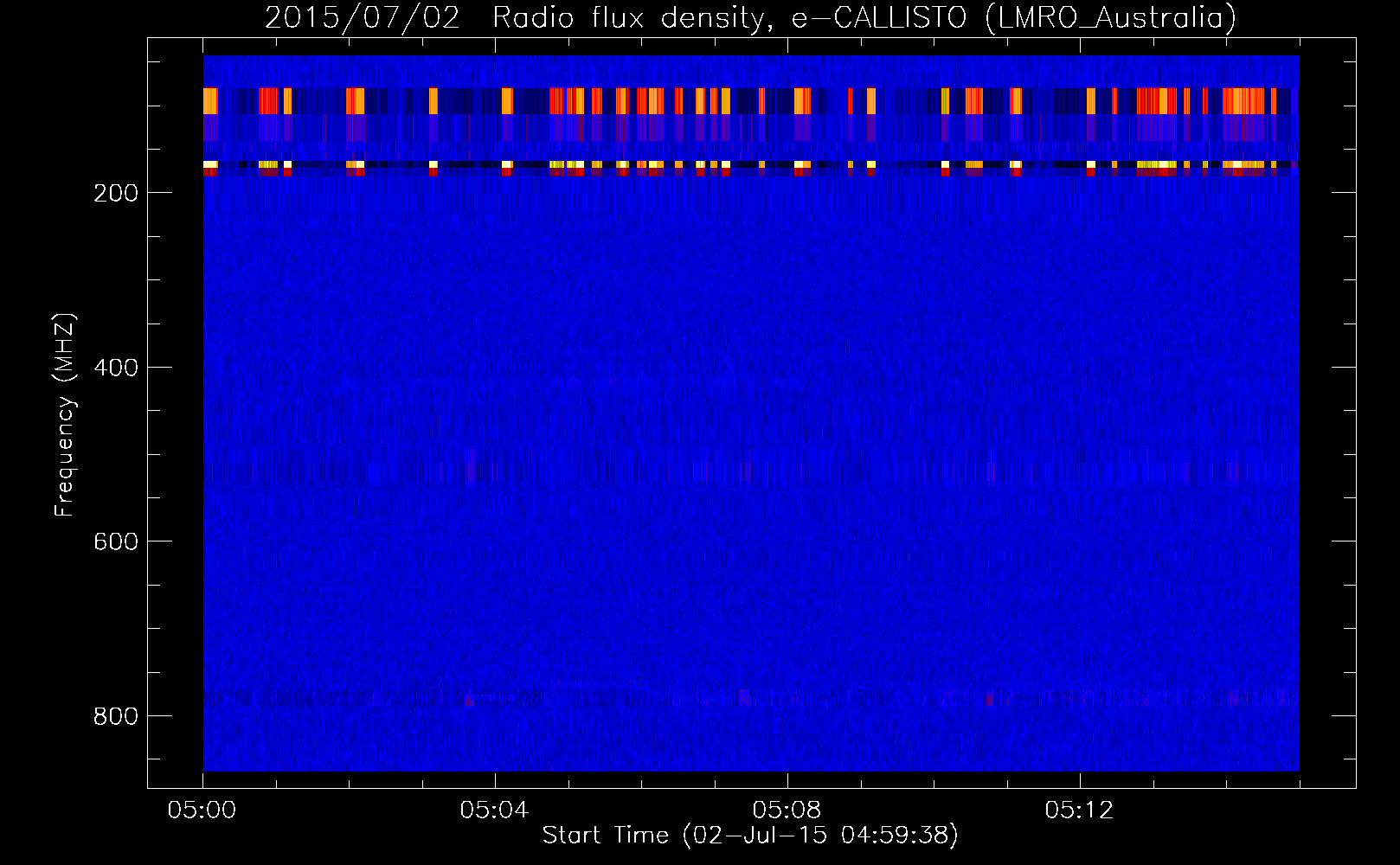
Task: Click the 200 frequency tick label
Action: [116, 193]
